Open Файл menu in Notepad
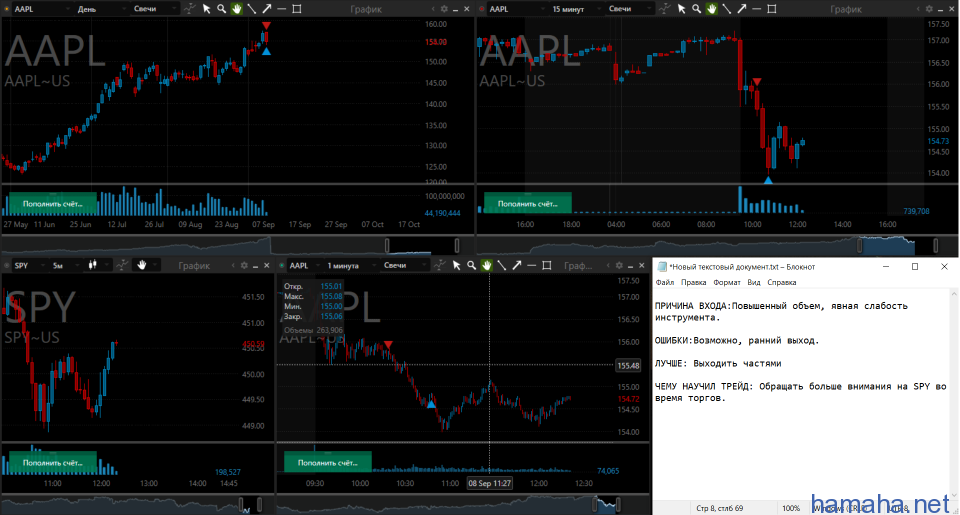This screenshot has height=515, width=960. tap(664, 282)
